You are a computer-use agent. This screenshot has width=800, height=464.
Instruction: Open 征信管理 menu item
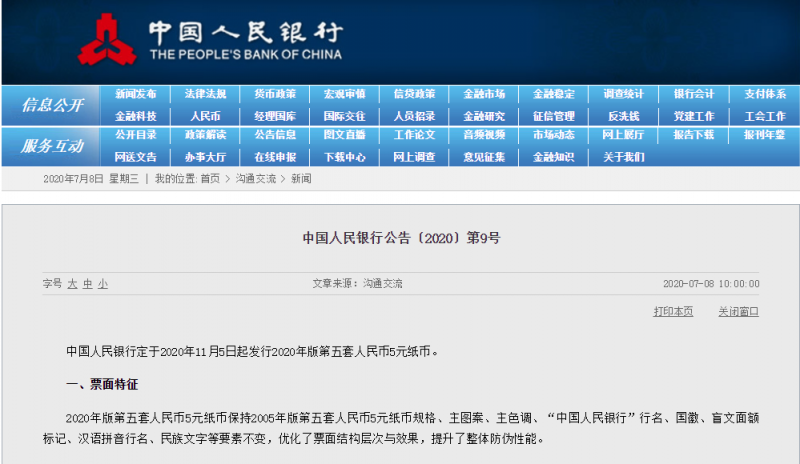554,116
